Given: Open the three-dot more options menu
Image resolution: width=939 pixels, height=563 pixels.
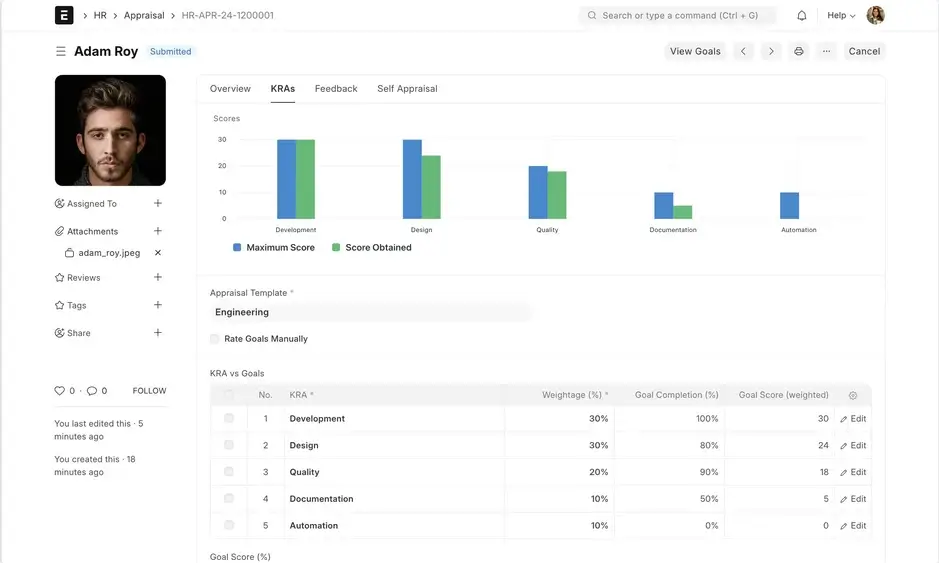Looking at the screenshot, I should (x=826, y=51).
